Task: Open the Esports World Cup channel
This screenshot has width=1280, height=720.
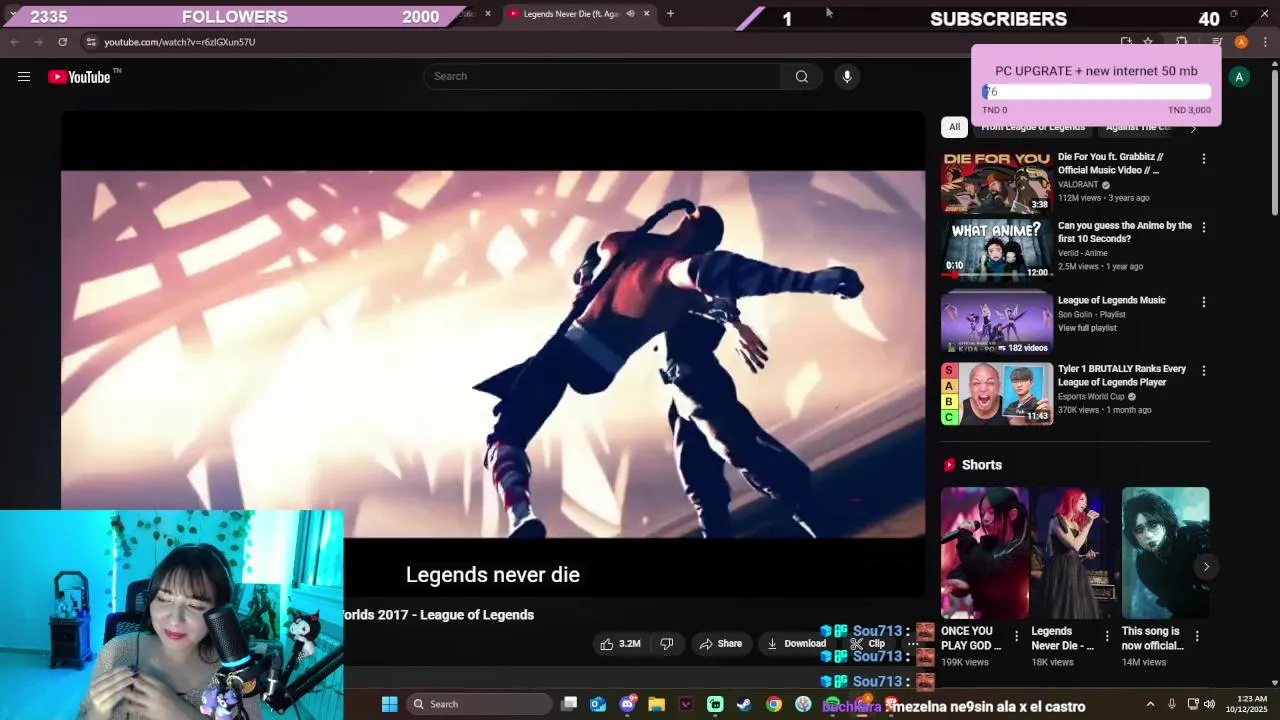Action: (x=1091, y=396)
